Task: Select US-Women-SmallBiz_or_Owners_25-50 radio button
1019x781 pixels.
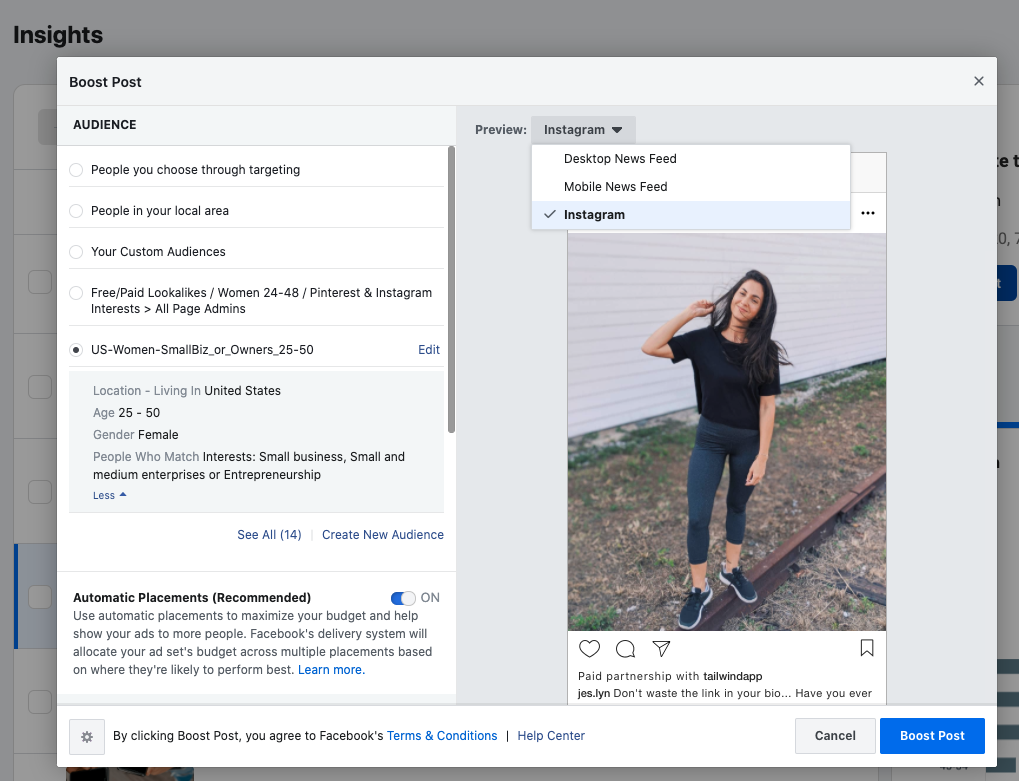Action: tap(76, 350)
